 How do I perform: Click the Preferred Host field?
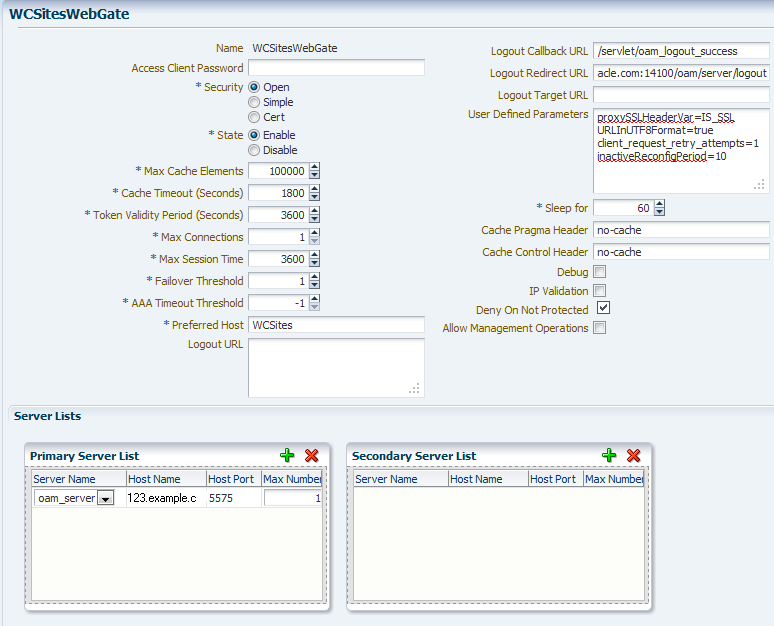pos(336,325)
